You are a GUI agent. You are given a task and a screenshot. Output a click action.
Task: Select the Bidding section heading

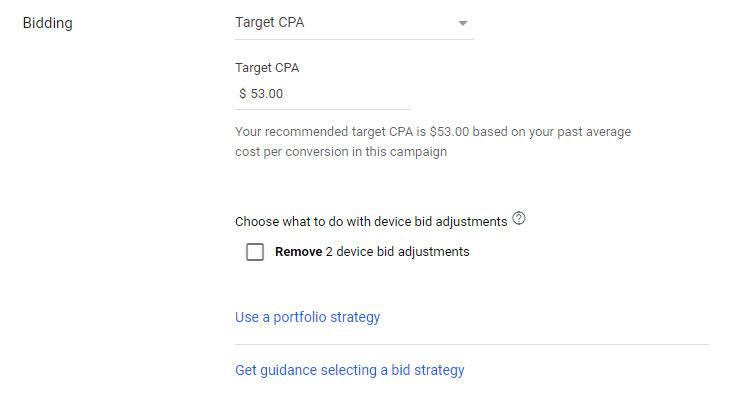48,23
